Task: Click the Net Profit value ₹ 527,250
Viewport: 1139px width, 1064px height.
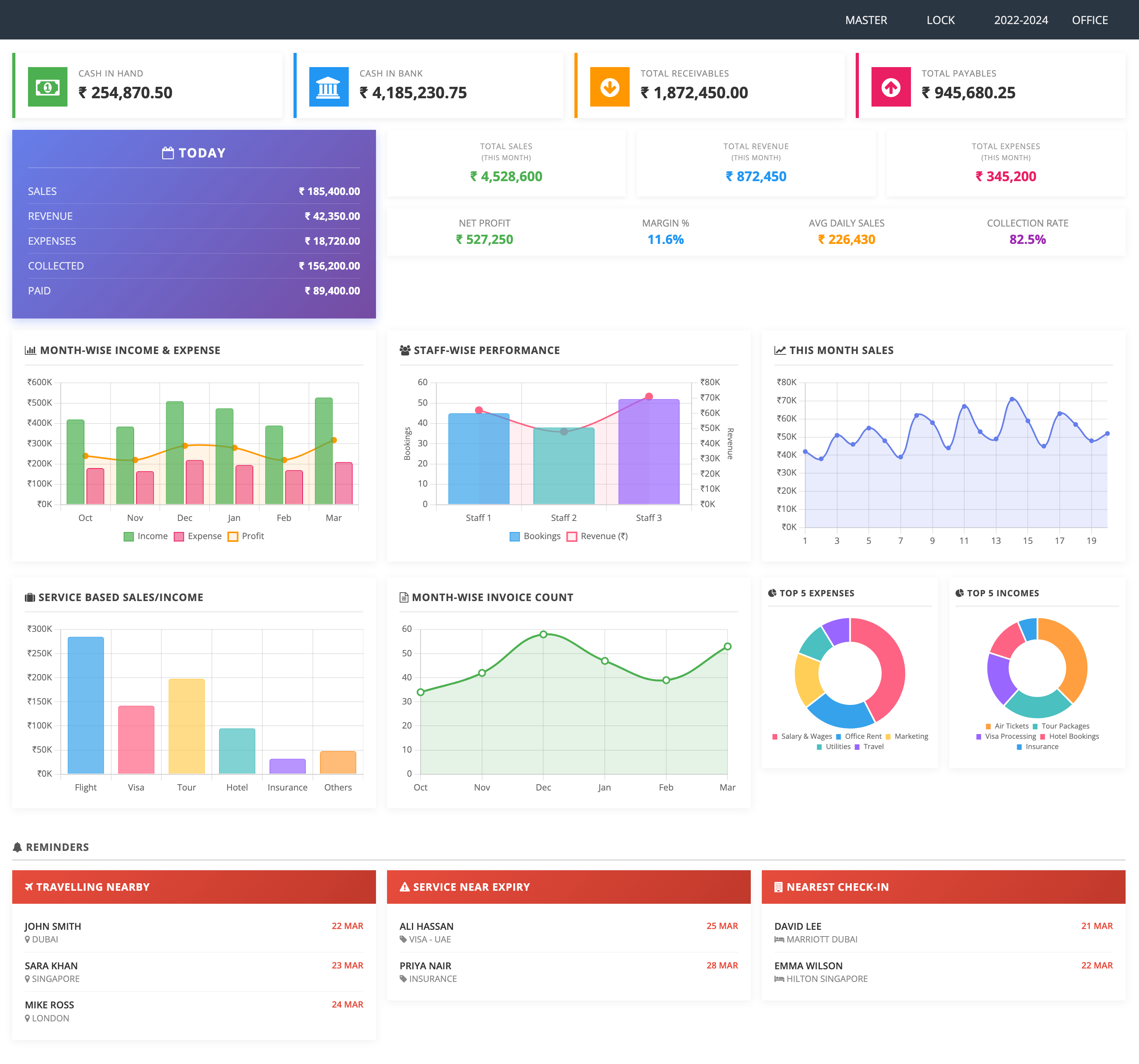Action: pos(484,240)
